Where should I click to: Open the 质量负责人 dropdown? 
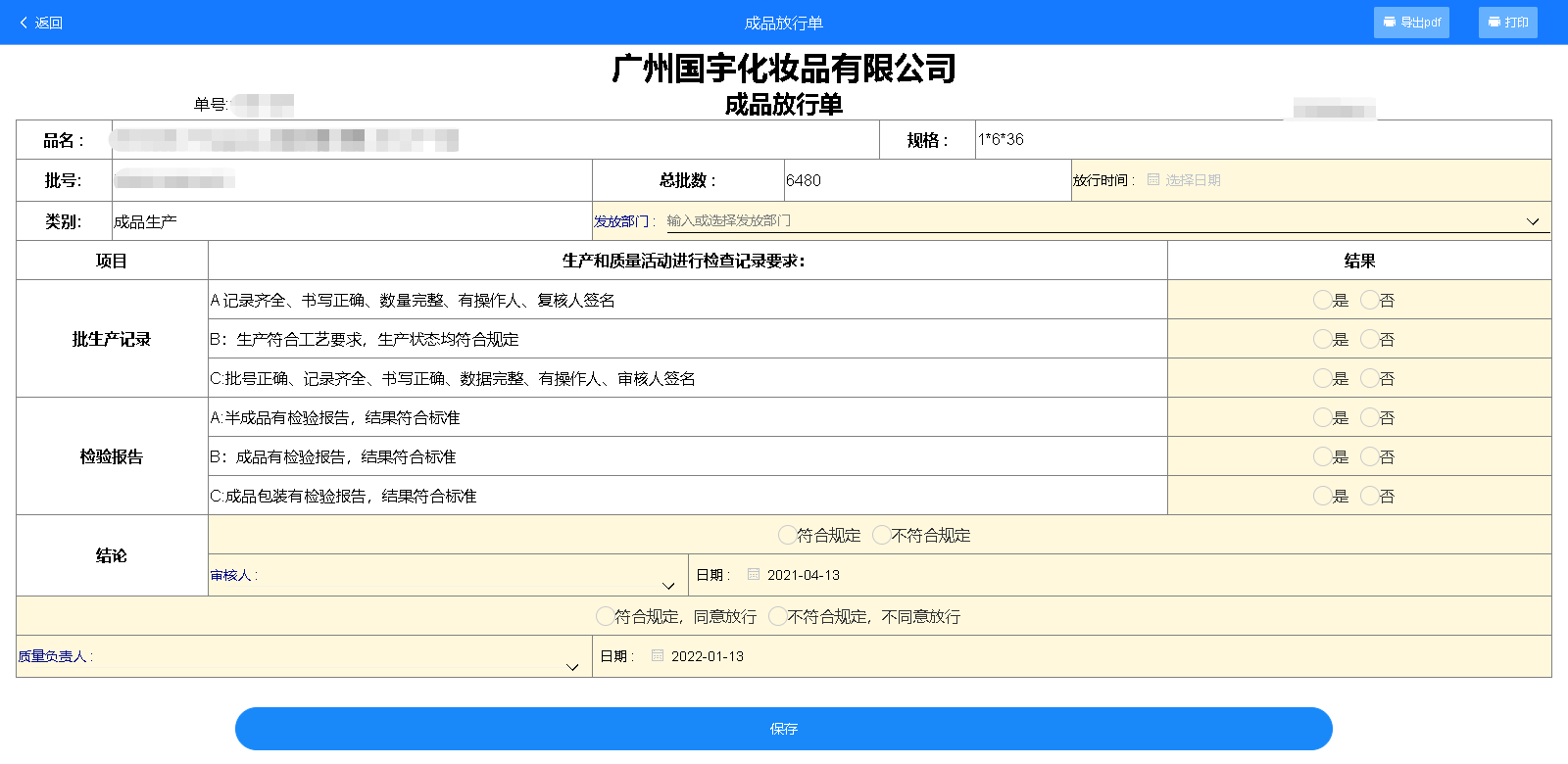tap(572, 666)
